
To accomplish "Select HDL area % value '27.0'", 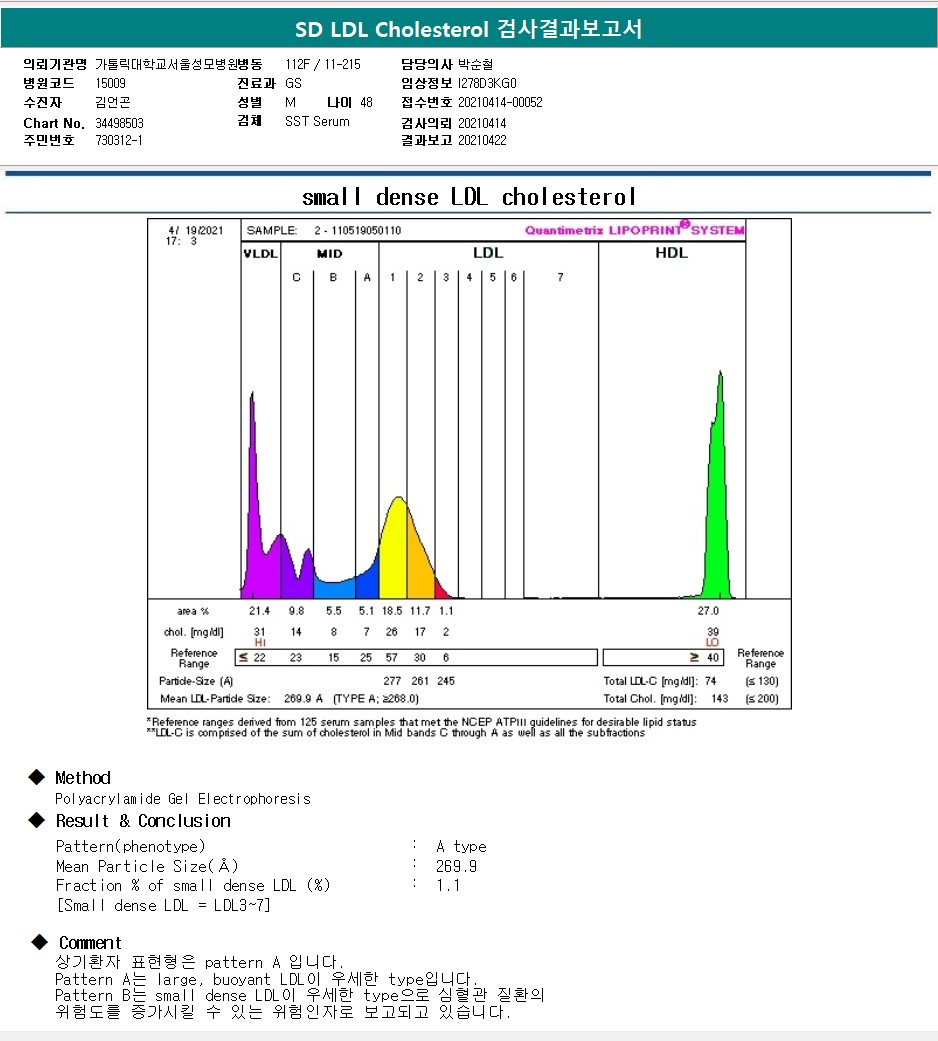I will pos(708,611).
